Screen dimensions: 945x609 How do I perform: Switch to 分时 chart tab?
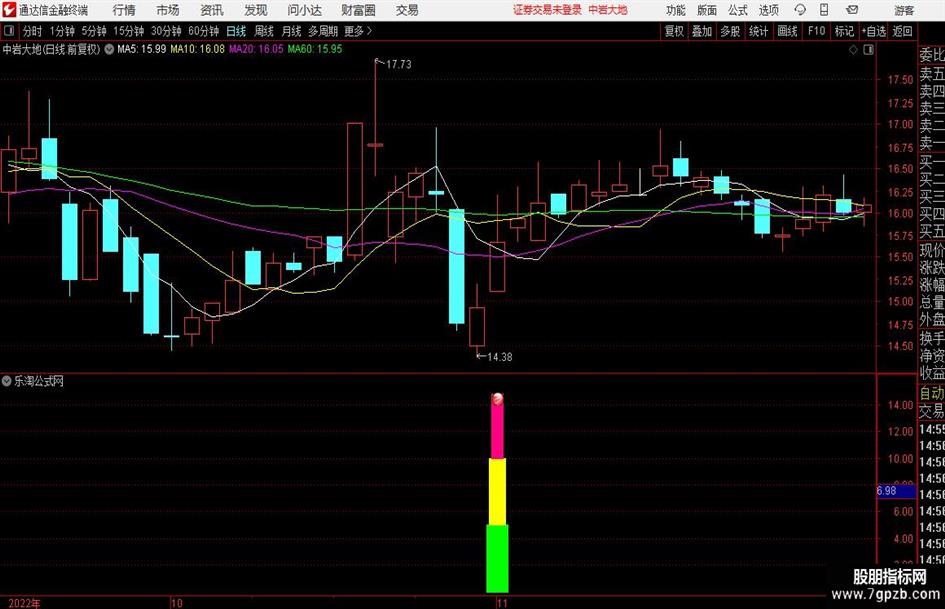tap(33, 31)
